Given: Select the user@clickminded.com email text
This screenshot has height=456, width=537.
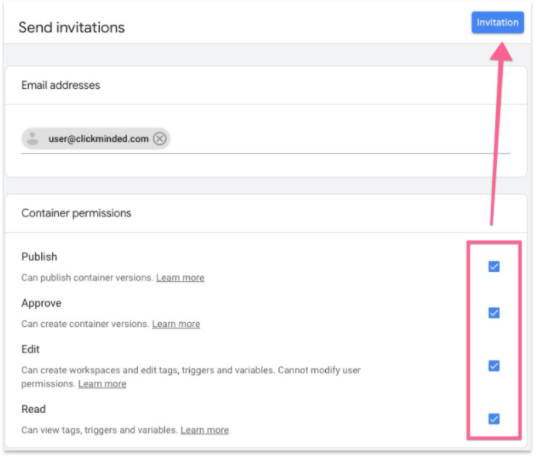Looking at the screenshot, I should [99, 139].
